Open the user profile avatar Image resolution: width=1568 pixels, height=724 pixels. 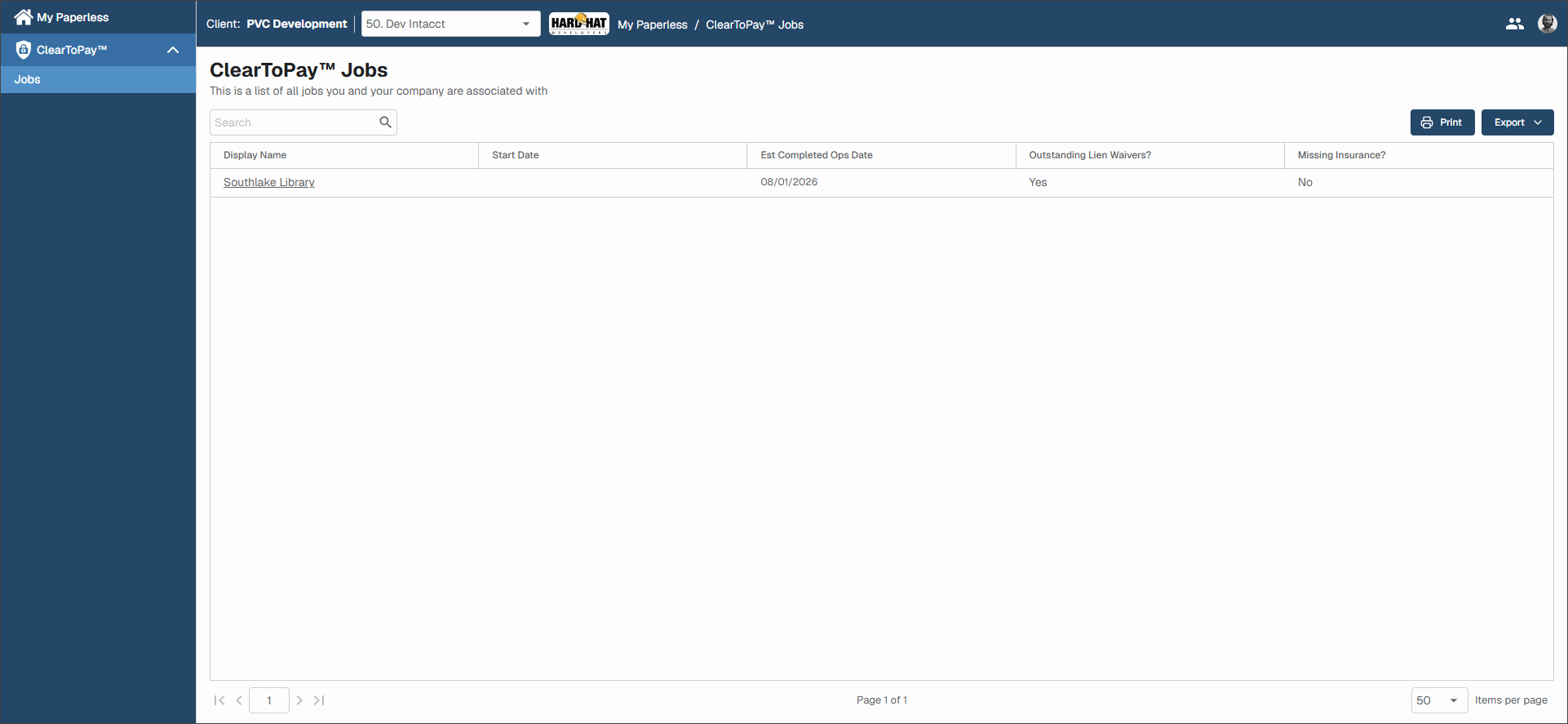click(x=1547, y=24)
